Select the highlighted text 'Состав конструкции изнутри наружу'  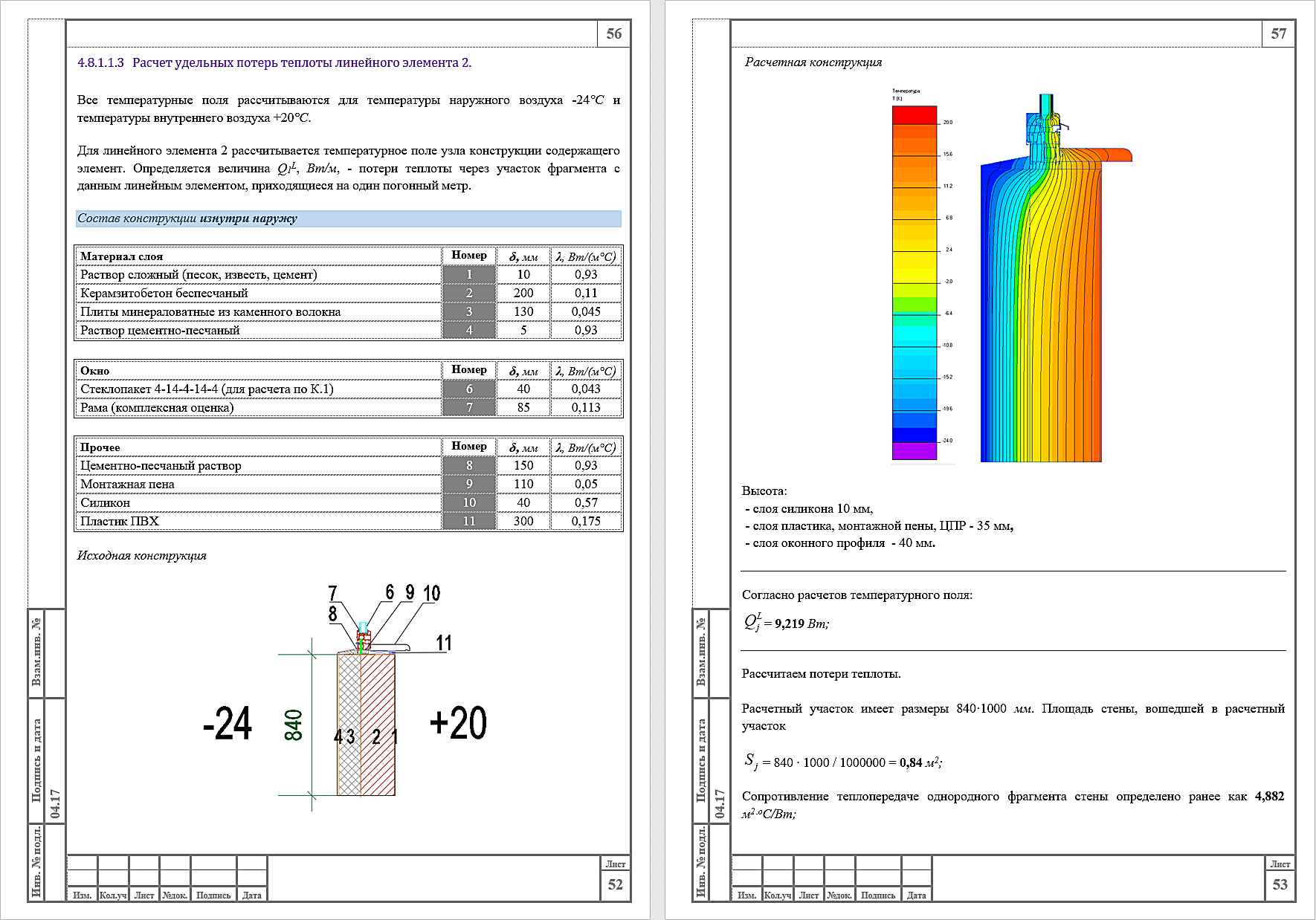click(187, 218)
